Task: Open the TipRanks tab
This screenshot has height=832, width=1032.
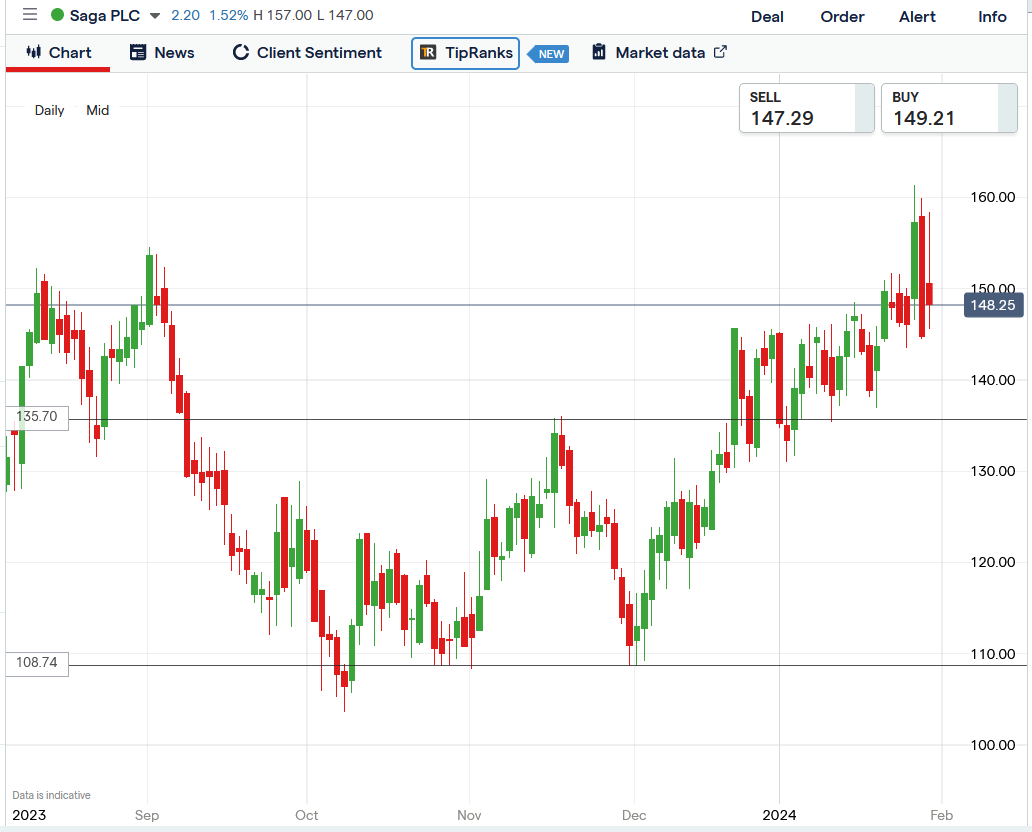Action: point(465,53)
